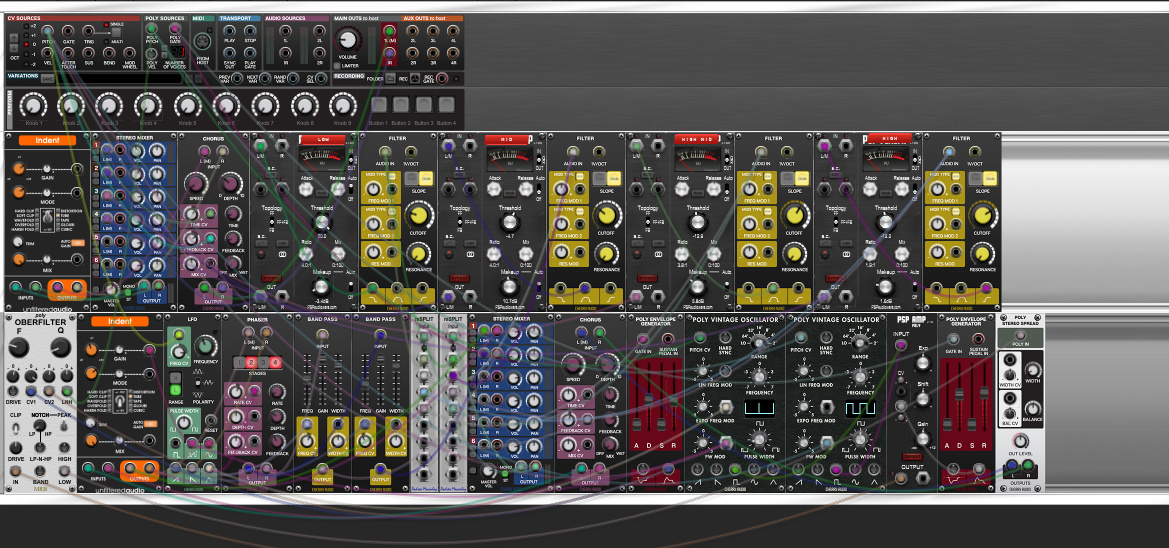Click the main VOLUME knob
The height and width of the screenshot is (548, 1169).
(347, 40)
